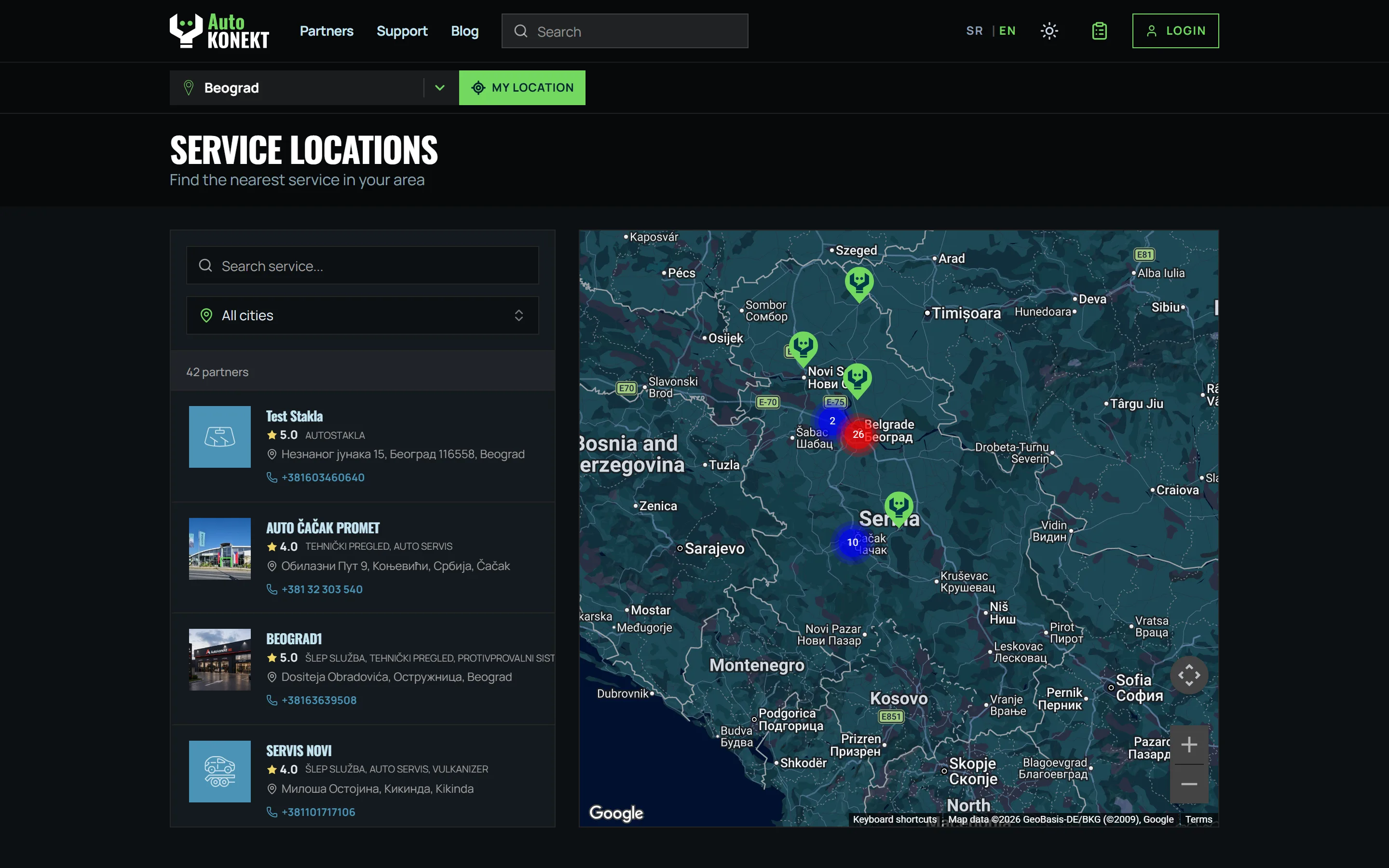Click the crosshair icon in MY LOCATION

point(478,88)
